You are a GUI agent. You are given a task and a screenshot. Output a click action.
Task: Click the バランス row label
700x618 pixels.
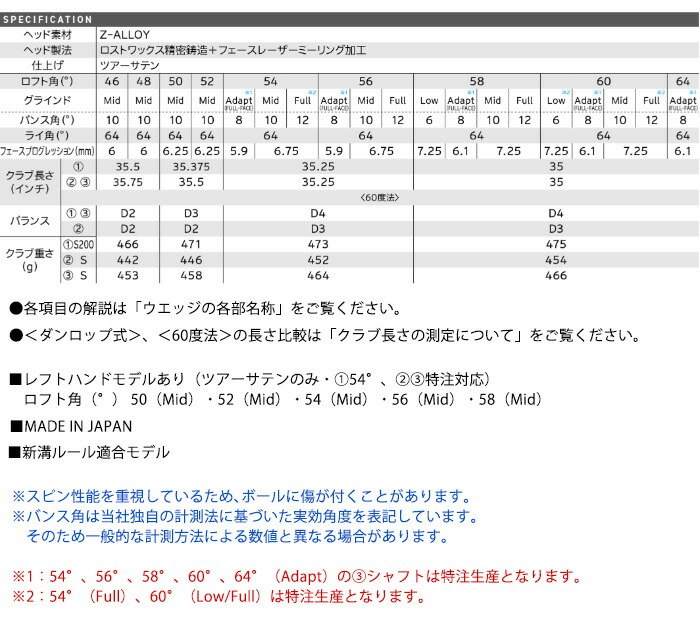click(27, 221)
